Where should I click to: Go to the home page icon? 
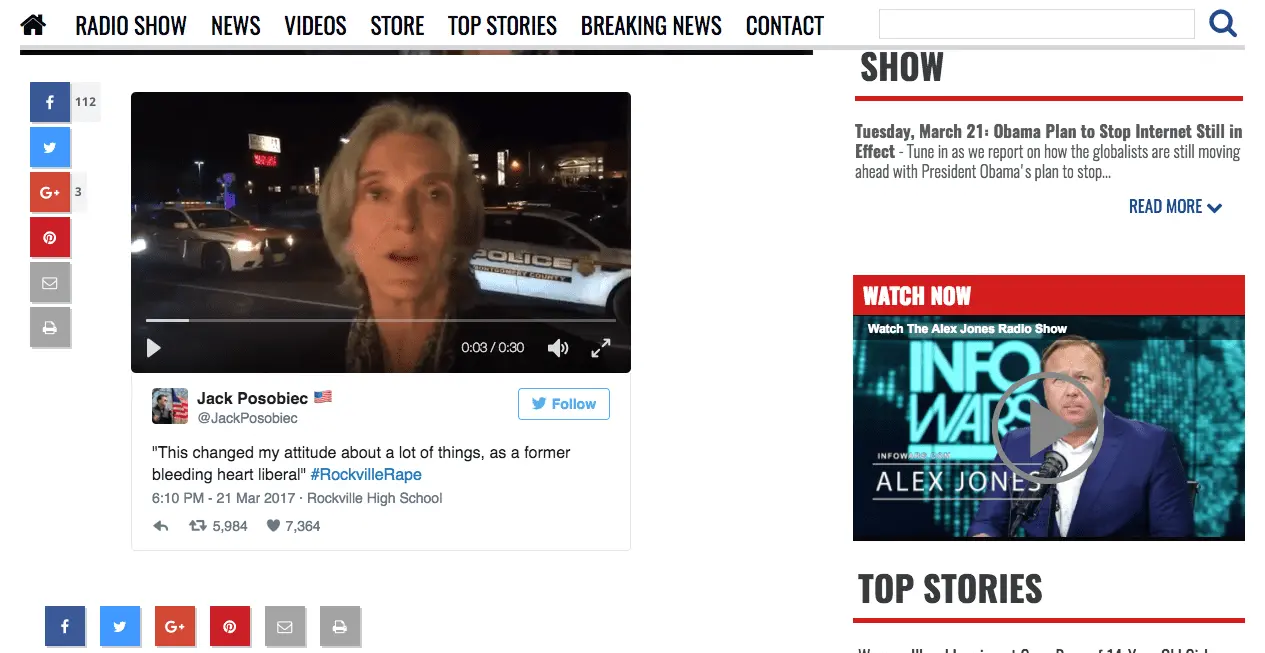point(33,24)
